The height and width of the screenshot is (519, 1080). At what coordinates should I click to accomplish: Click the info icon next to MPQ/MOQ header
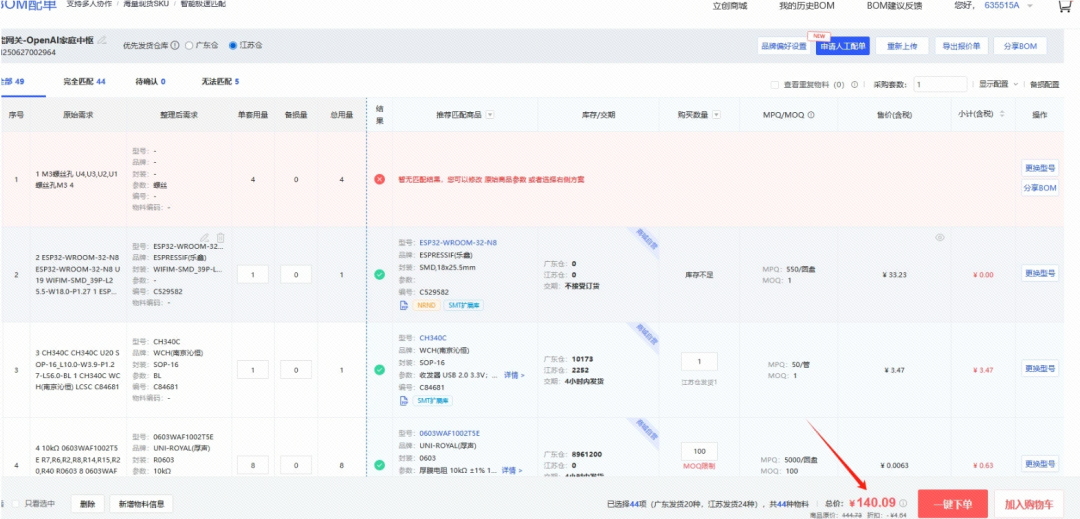coord(811,115)
